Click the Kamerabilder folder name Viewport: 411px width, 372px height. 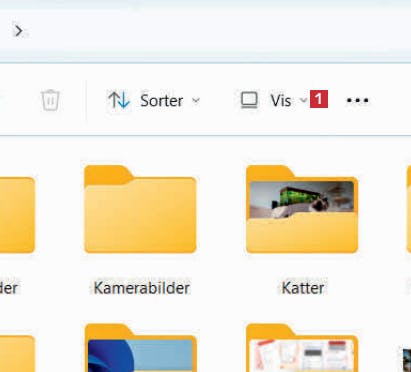(x=142, y=288)
